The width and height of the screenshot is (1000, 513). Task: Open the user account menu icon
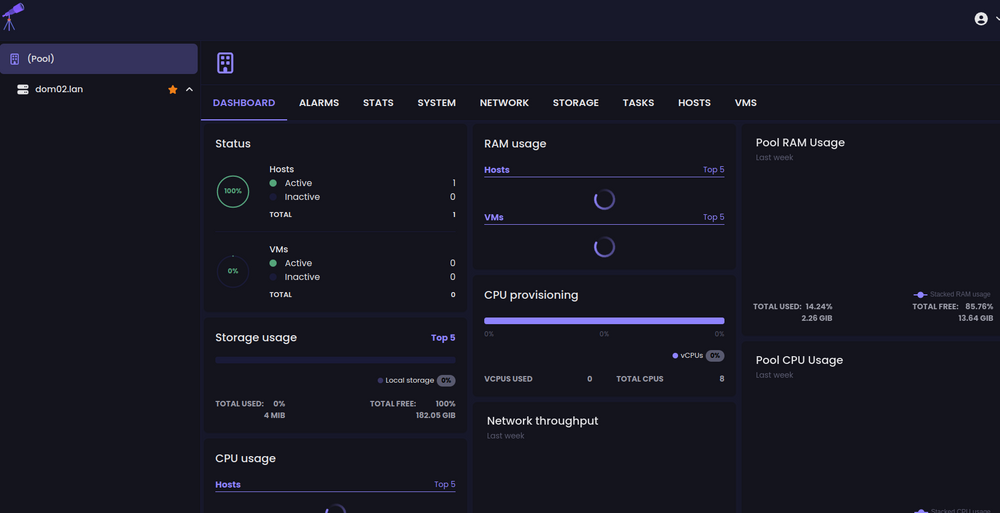pyautogui.click(x=981, y=19)
